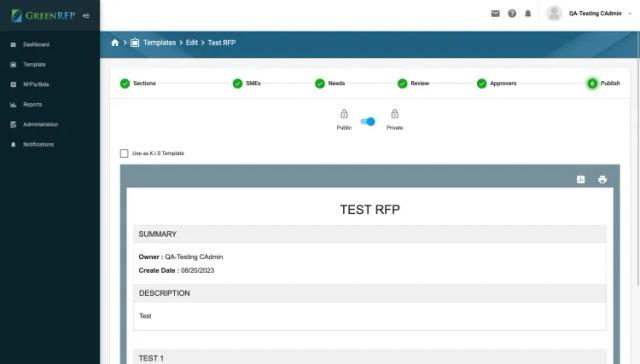This screenshot has width=640, height=364.
Task: Click the Create Date value 08/20/2023
Action: [x=198, y=271]
